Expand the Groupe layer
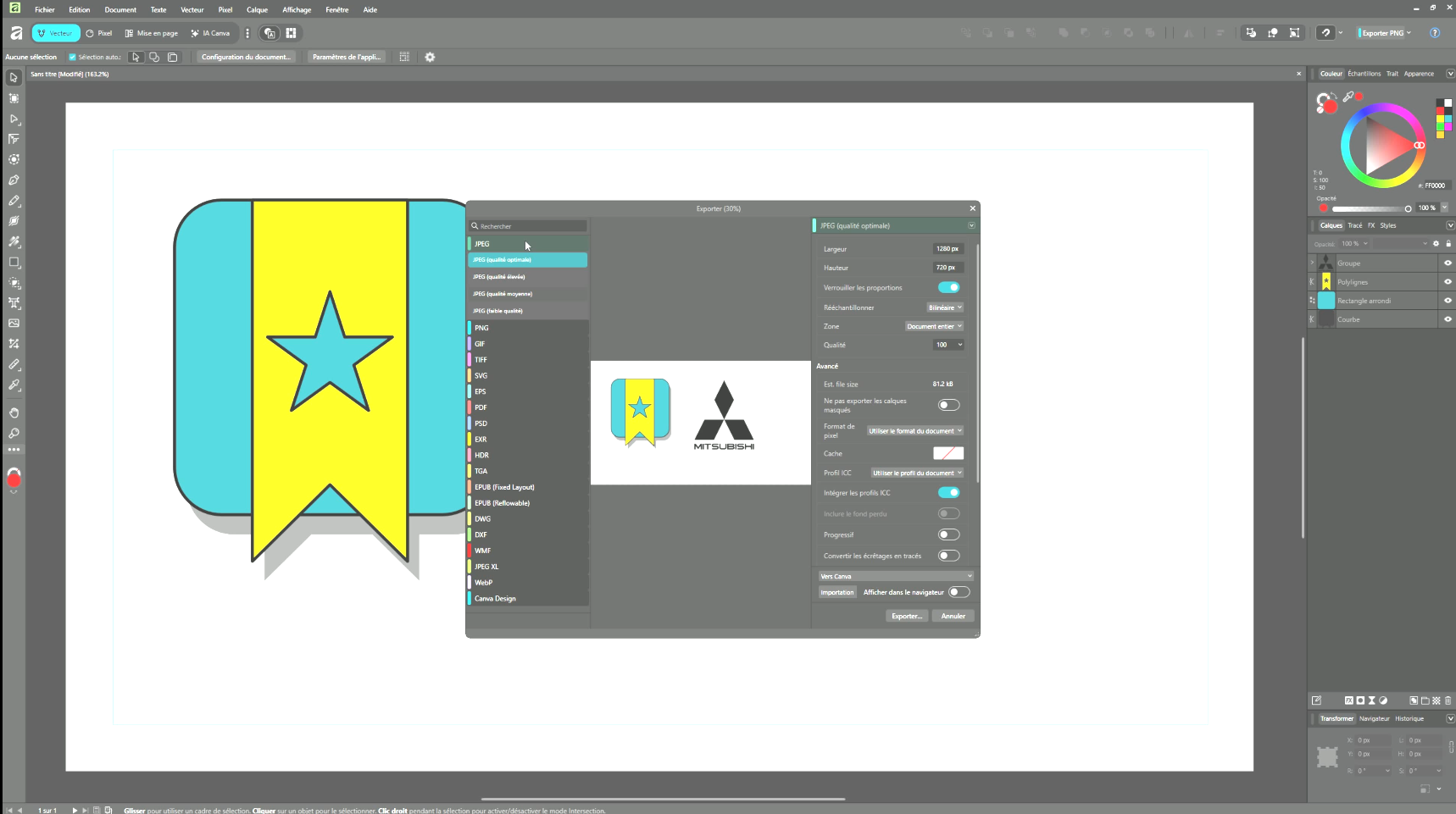This screenshot has width=1456, height=814. (1312, 263)
